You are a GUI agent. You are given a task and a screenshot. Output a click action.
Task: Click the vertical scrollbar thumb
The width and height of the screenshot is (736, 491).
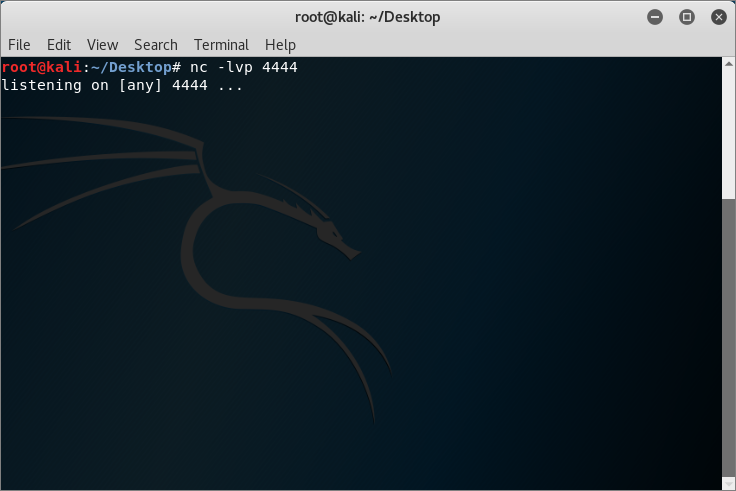(x=728, y=338)
